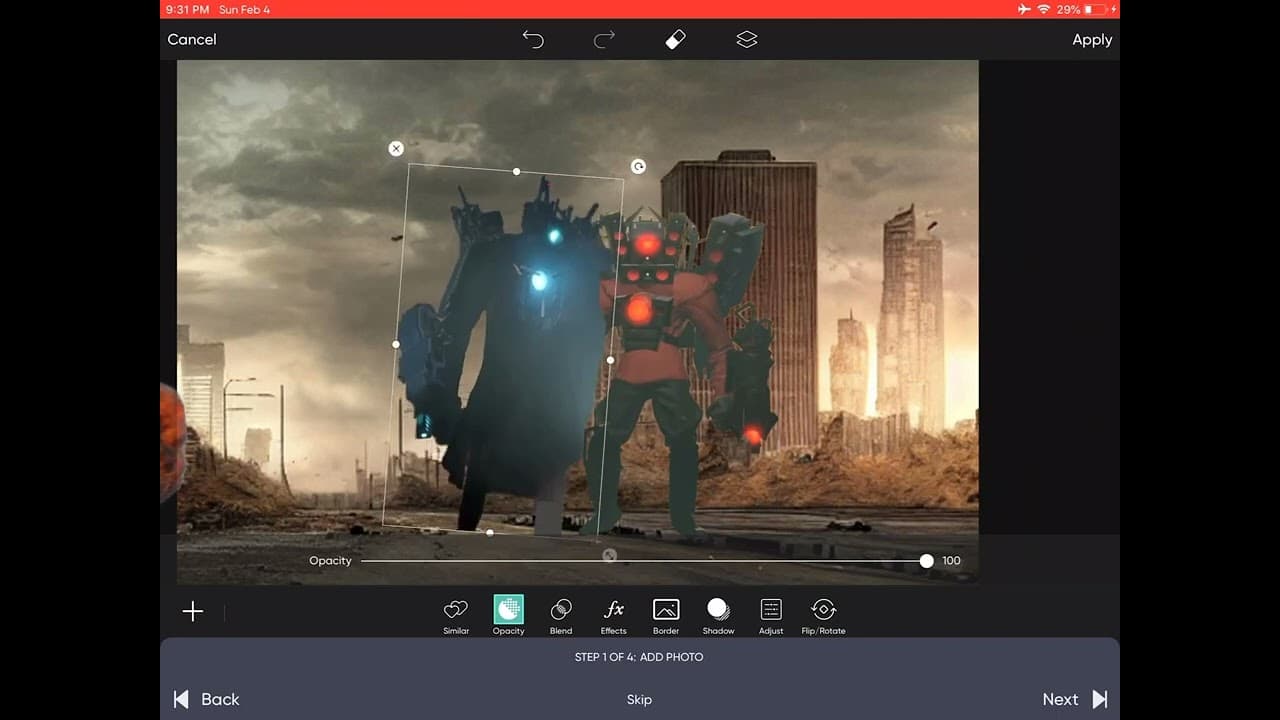
Task: Go Back to the previous step
Action: tap(207, 699)
